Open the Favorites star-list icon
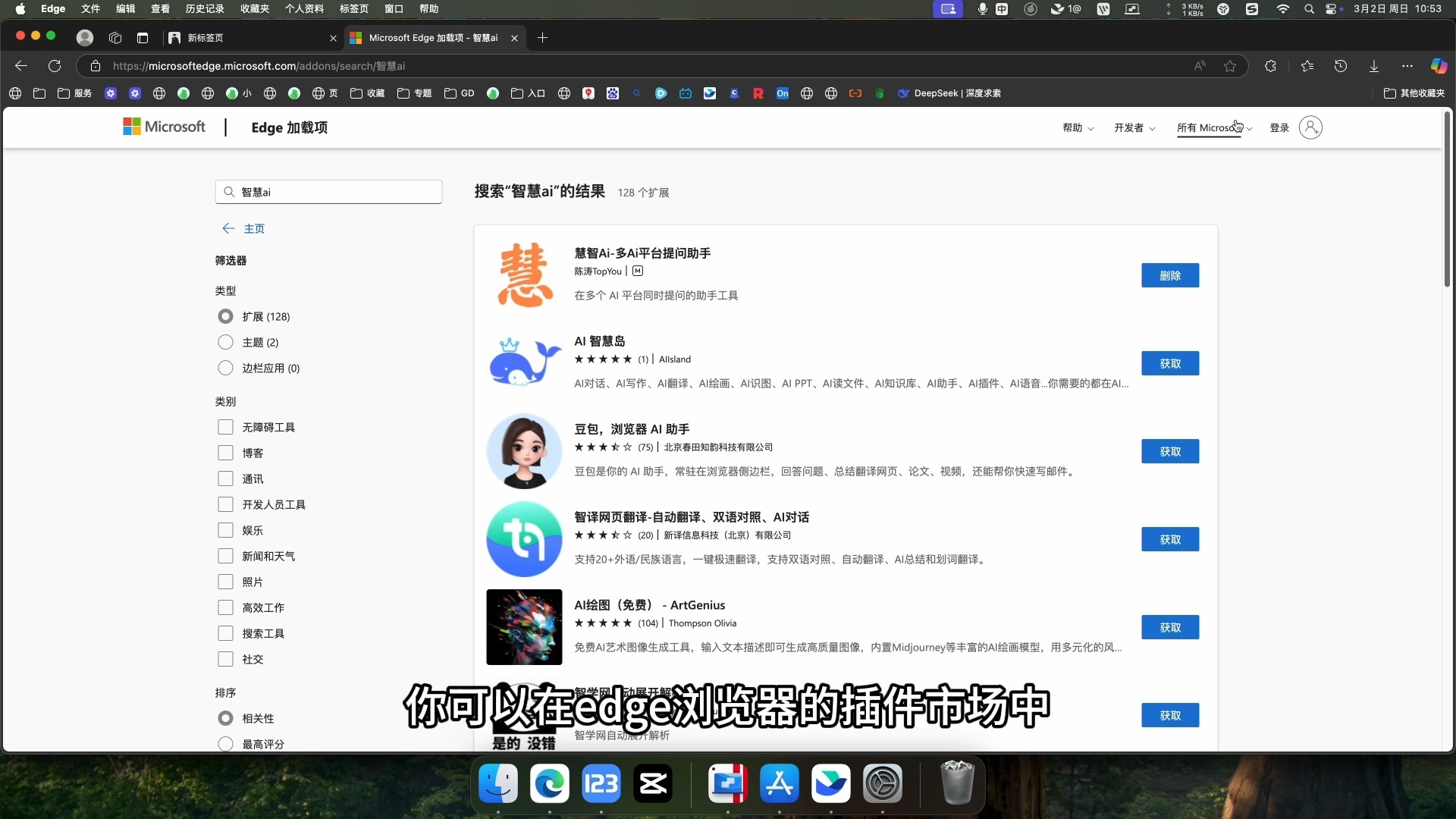This screenshot has height=819, width=1456. tap(1307, 66)
